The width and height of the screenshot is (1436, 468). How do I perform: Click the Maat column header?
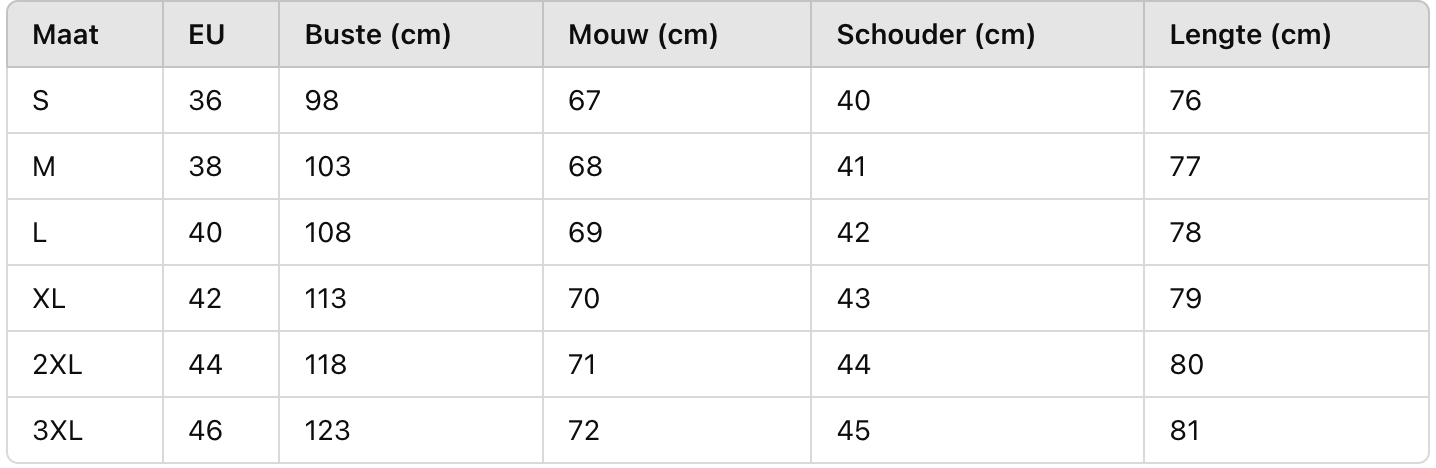tap(85, 35)
